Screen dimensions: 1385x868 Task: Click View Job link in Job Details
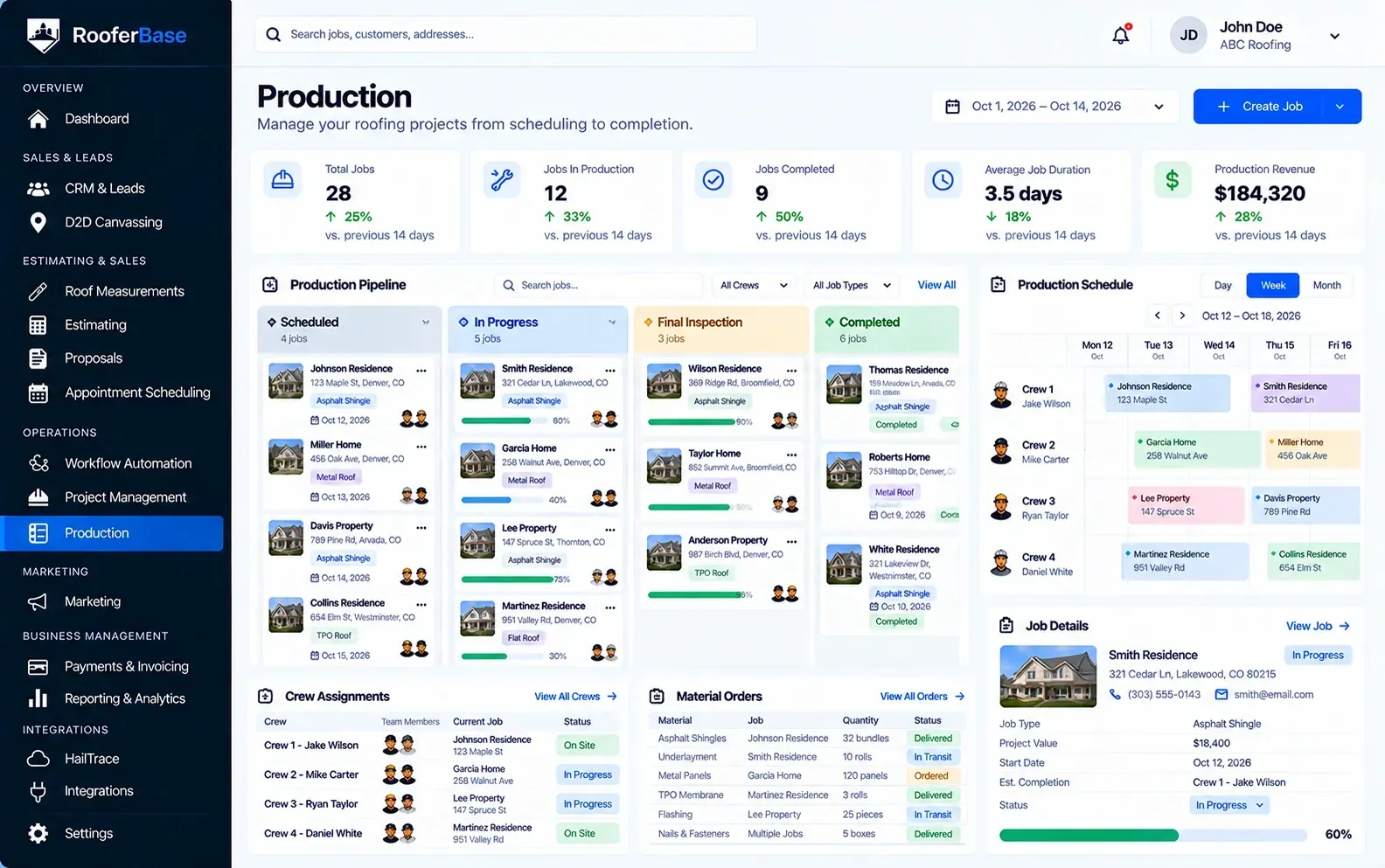point(1318,626)
